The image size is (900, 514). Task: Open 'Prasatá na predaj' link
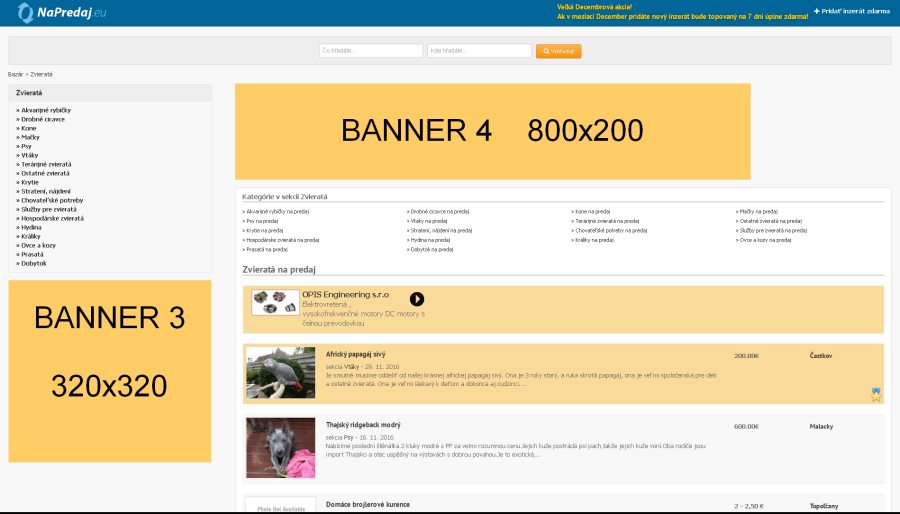click(267, 250)
